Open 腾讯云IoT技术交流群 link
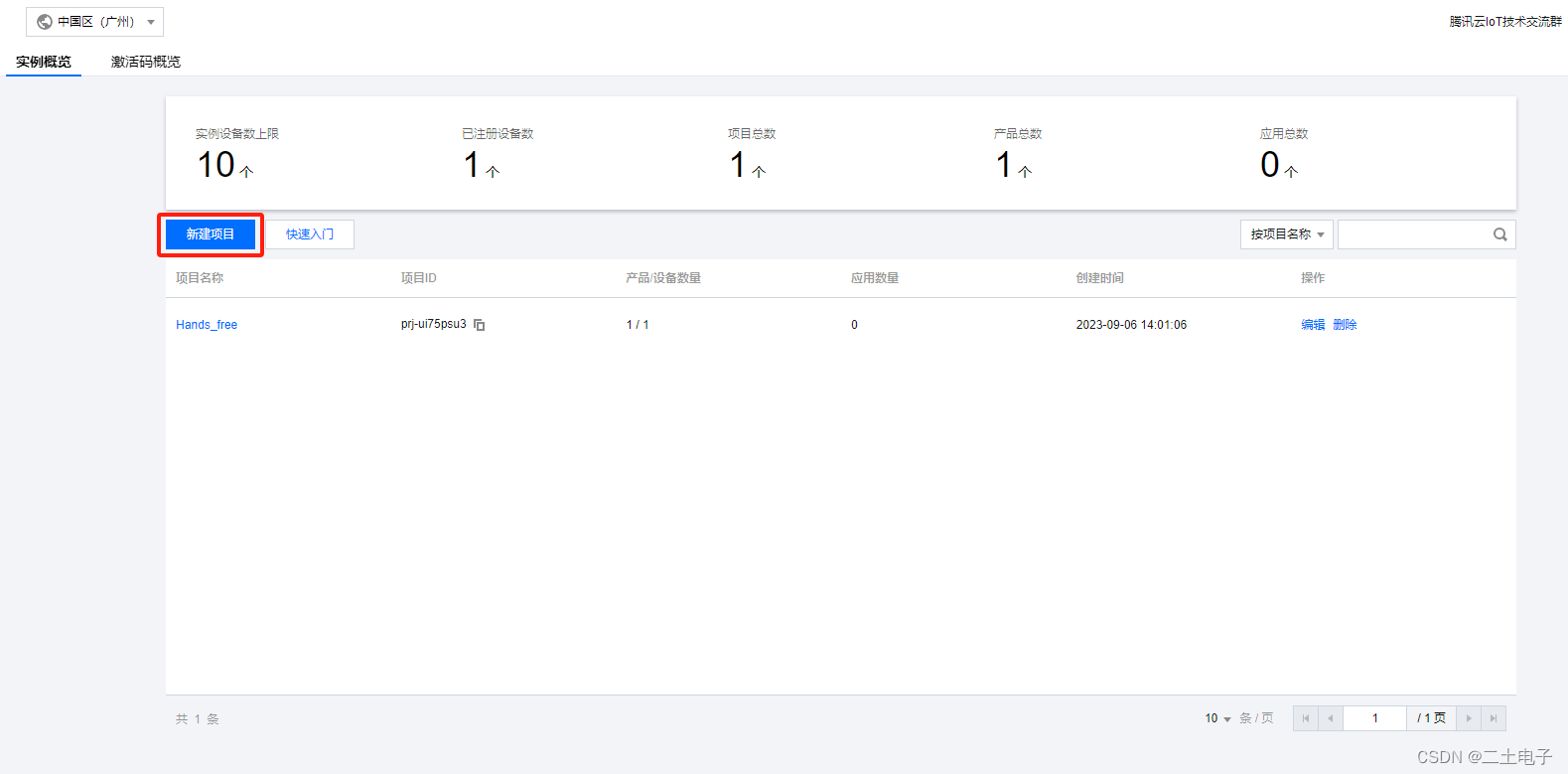 [1505, 22]
